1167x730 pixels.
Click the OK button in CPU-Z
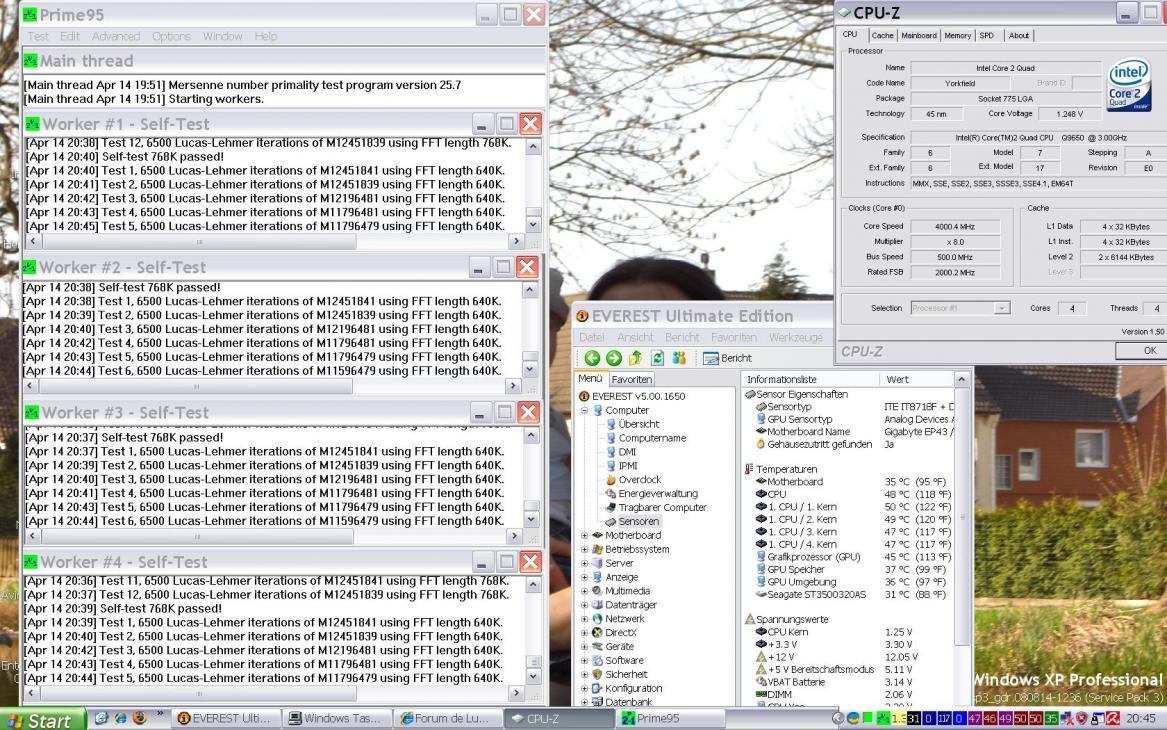[x=1142, y=350]
